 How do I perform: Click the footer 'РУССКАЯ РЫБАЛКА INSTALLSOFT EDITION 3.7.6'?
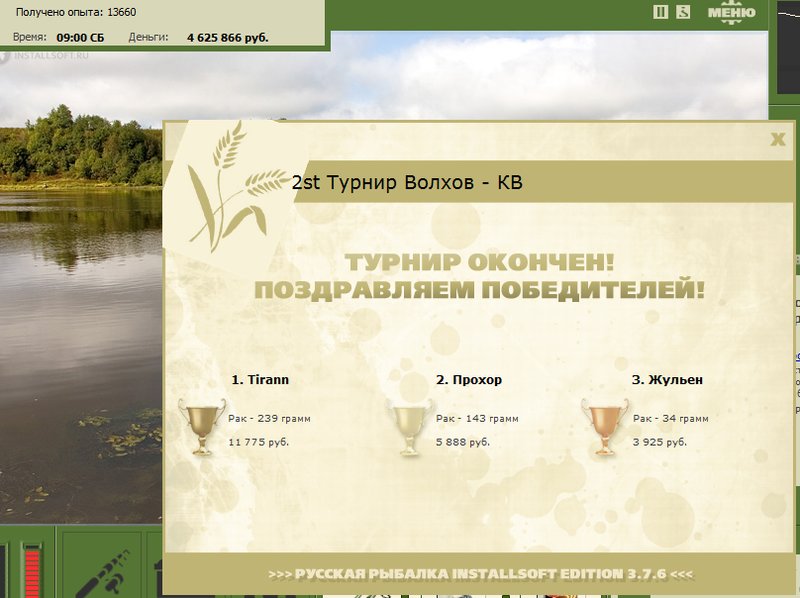coord(481,574)
